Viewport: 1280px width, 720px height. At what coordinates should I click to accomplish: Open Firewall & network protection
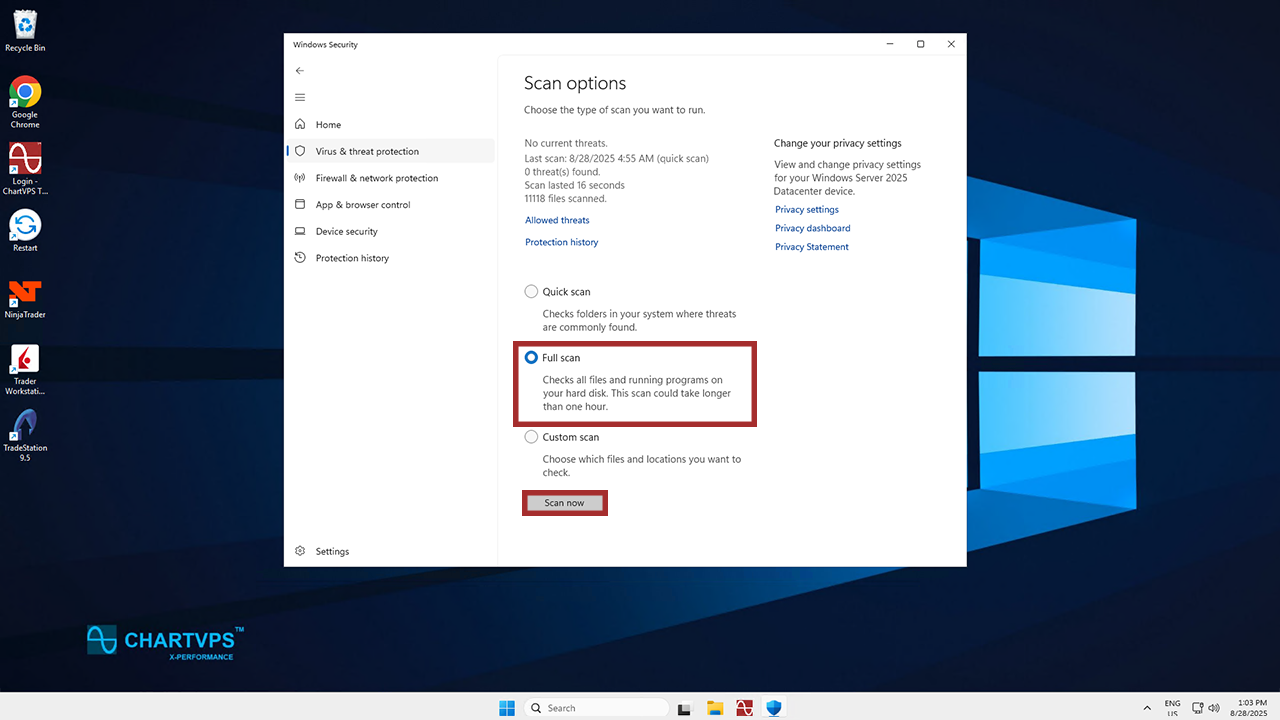click(x=376, y=178)
